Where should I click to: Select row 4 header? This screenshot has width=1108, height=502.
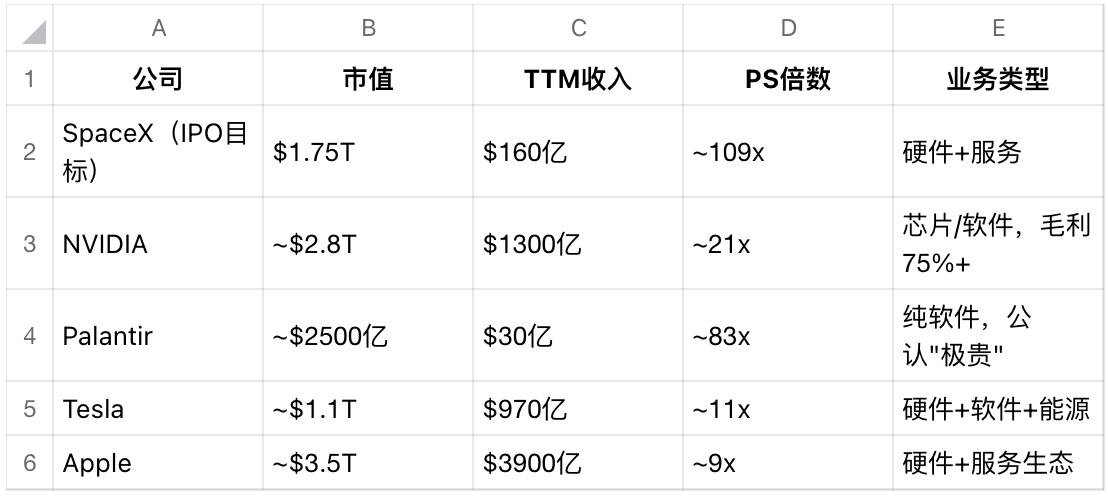pyautogui.click(x=30, y=336)
